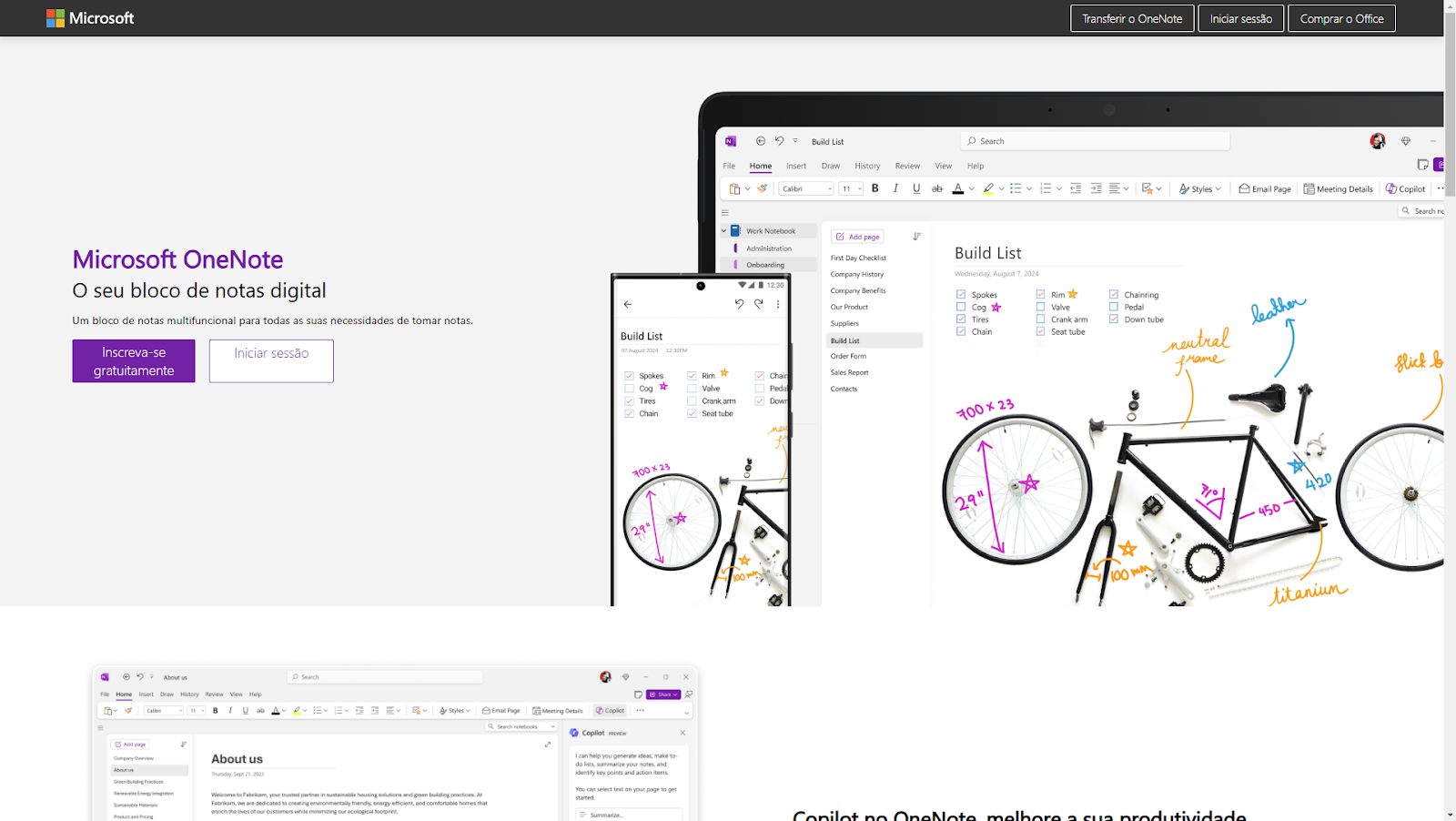Image resolution: width=1456 pixels, height=821 pixels.
Task: Toggle the Tires checkbox in Build List window
Action: 961,319
